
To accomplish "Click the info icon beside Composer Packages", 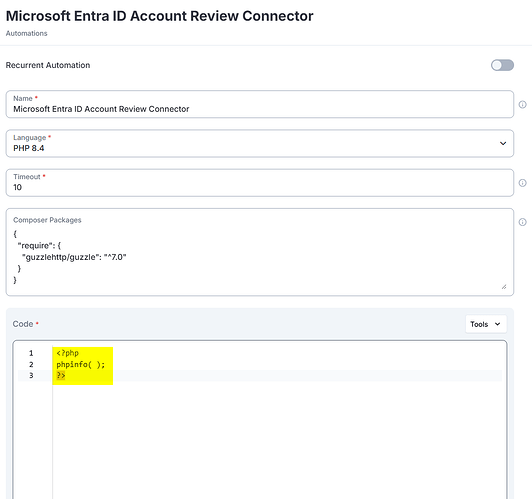I will [x=522, y=222].
